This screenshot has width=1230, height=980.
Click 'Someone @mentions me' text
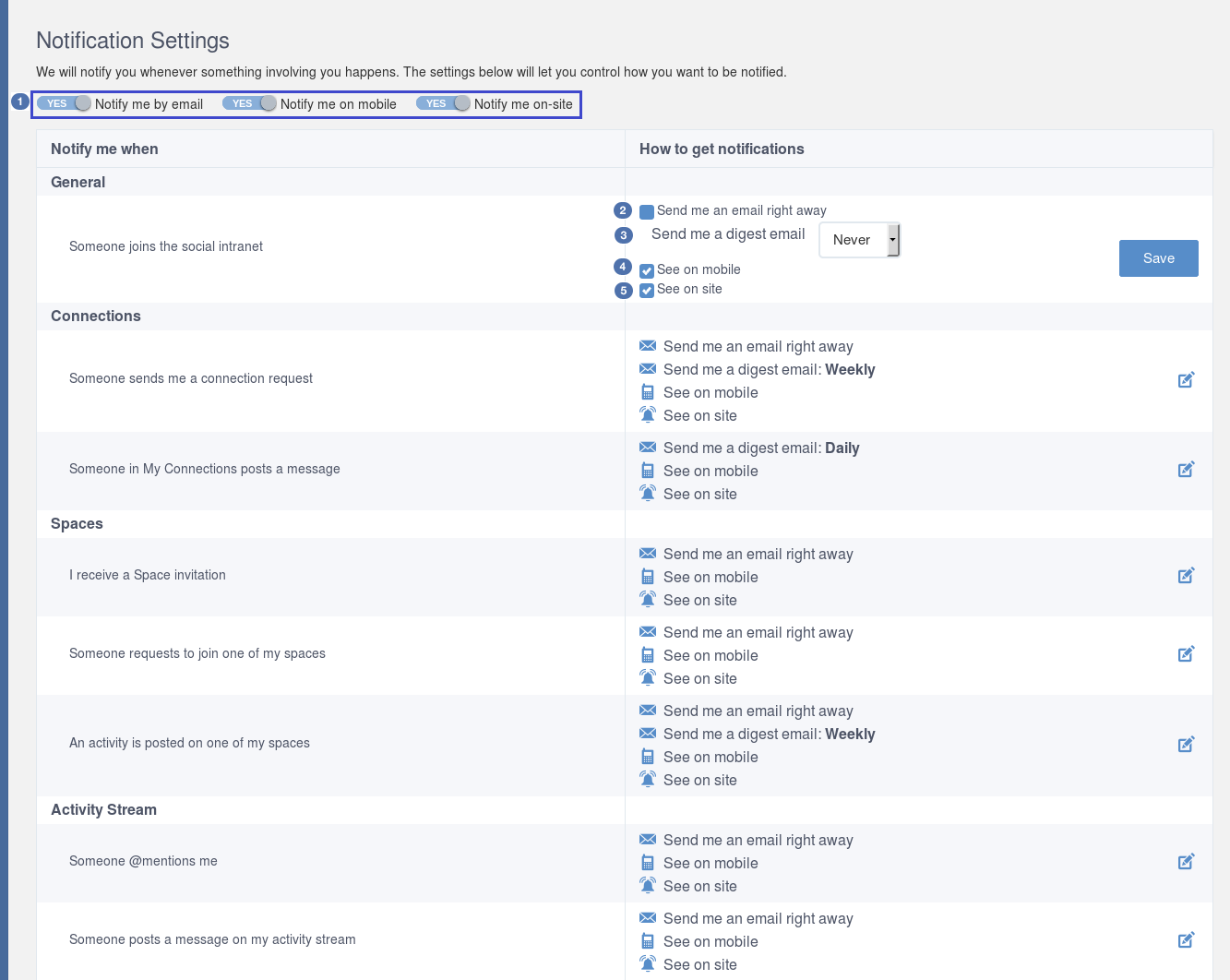[143, 861]
